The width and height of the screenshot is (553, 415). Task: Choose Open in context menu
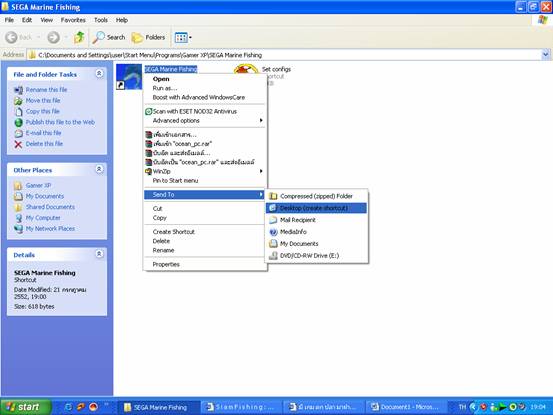(205, 79)
